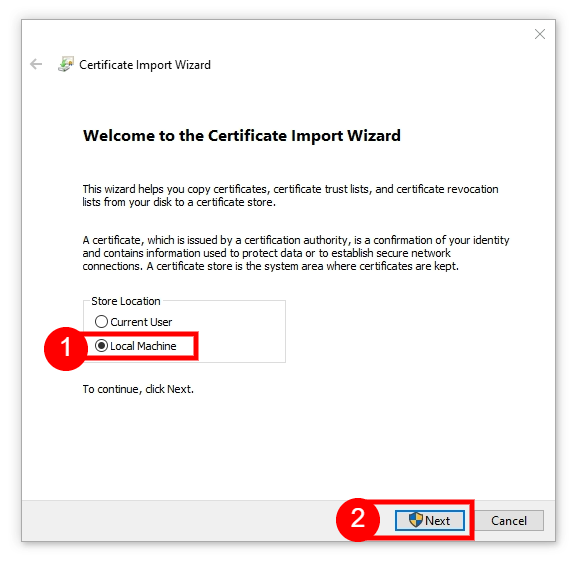Click the 'To continue, click Next' text
Viewport: 583px width, 568px height.
point(138,389)
